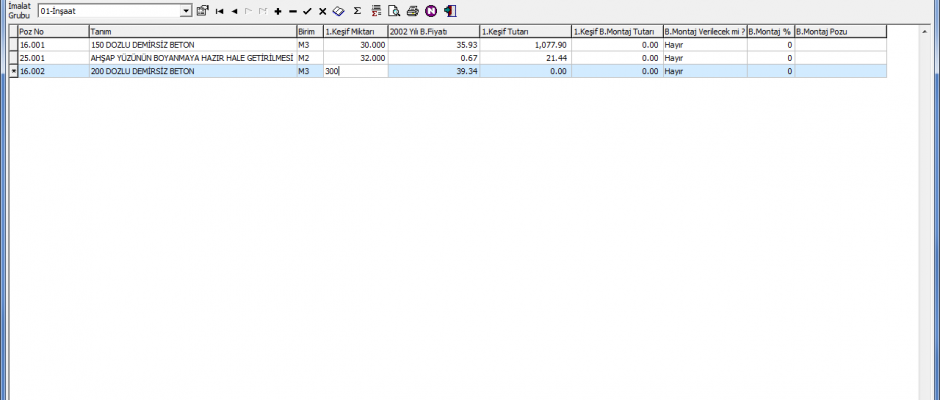Select row 25.001 via its row indicator
The image size is (940, 400).
coord(13,58)
